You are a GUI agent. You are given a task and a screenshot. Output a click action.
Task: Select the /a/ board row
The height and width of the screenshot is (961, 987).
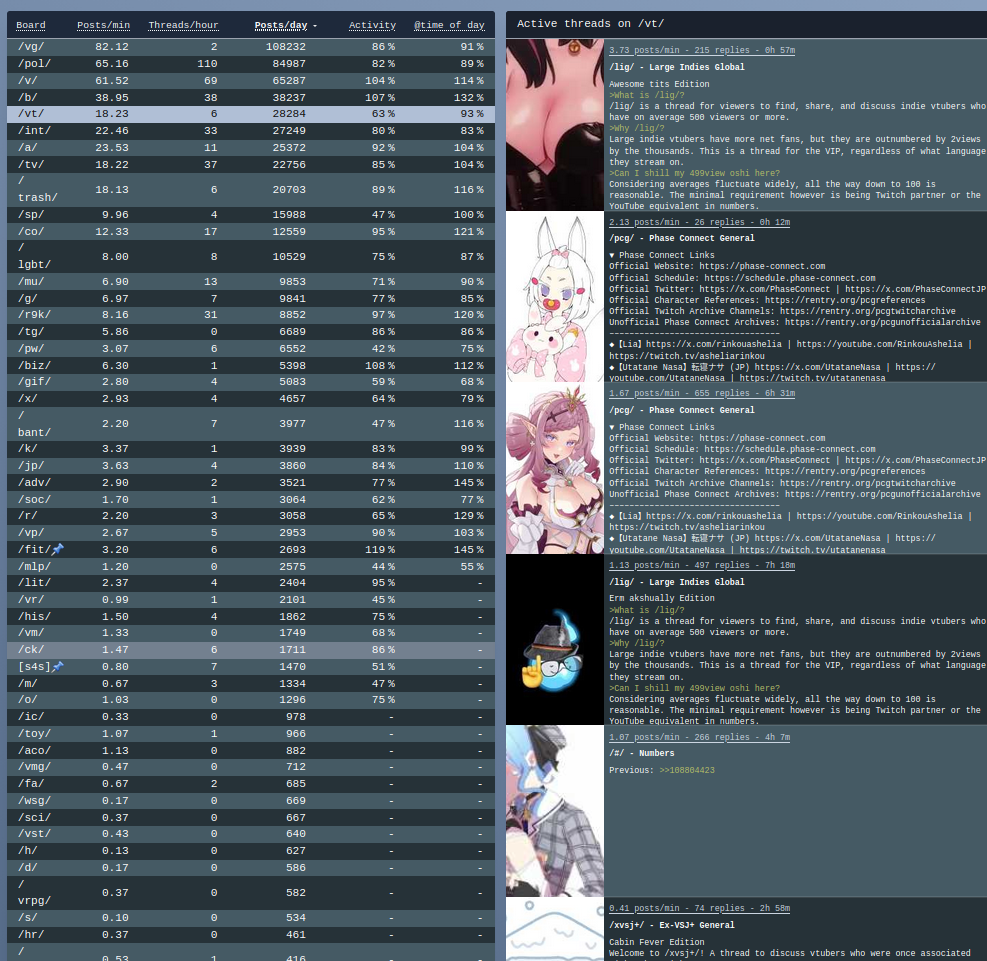coord(251,148)
